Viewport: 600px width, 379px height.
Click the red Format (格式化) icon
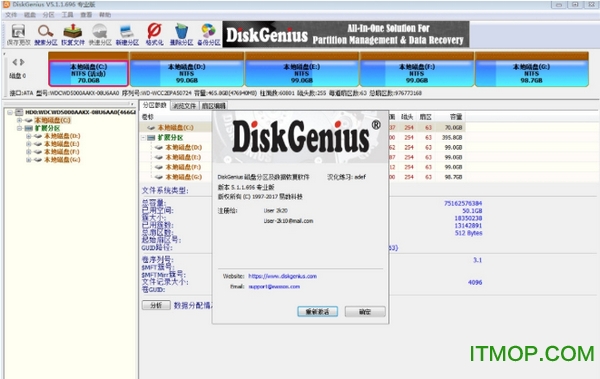click(x=154, y=34)
